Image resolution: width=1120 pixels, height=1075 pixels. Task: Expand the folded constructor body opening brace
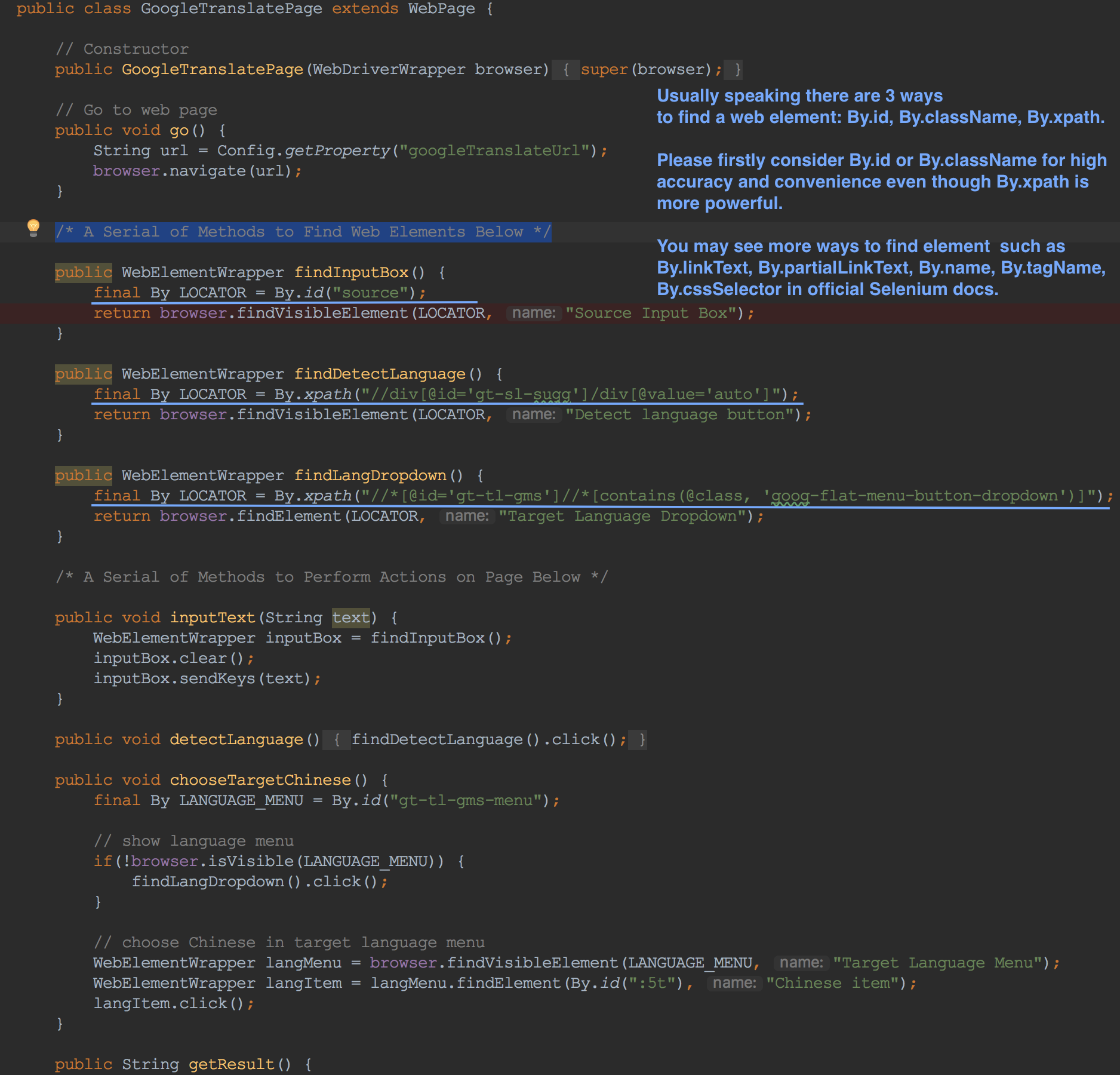coord(566,70)
